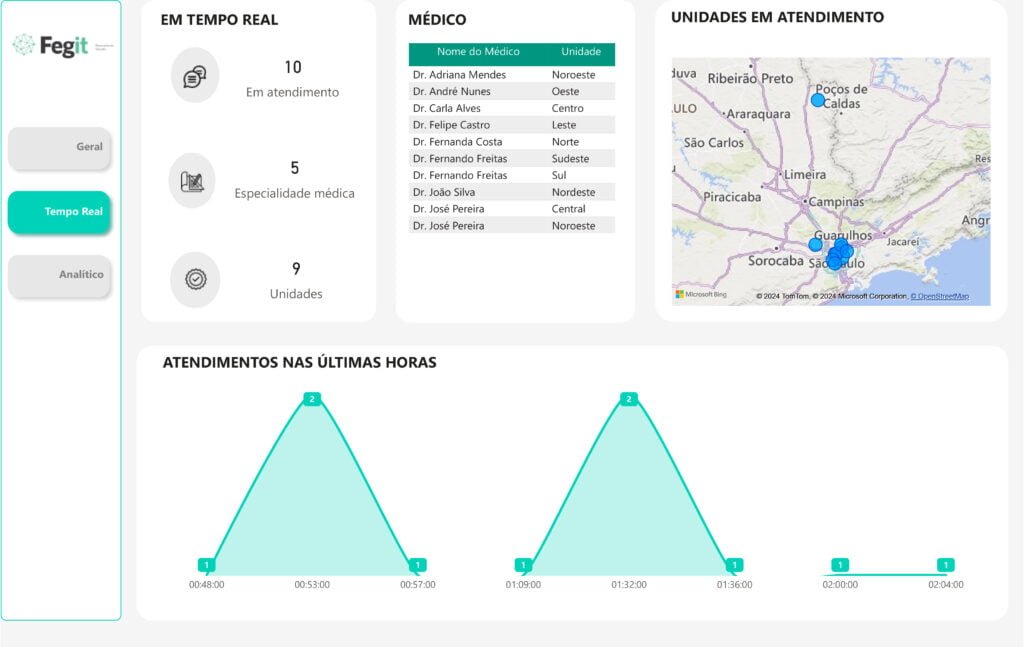Sort table by Nome do Médico header

click(x=478, y=52)
